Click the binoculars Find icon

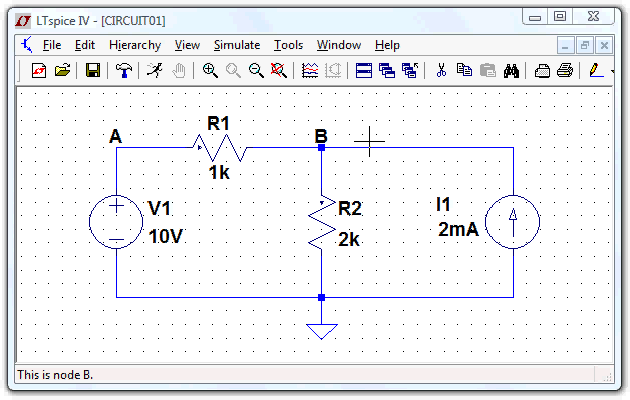click(512, 70)
